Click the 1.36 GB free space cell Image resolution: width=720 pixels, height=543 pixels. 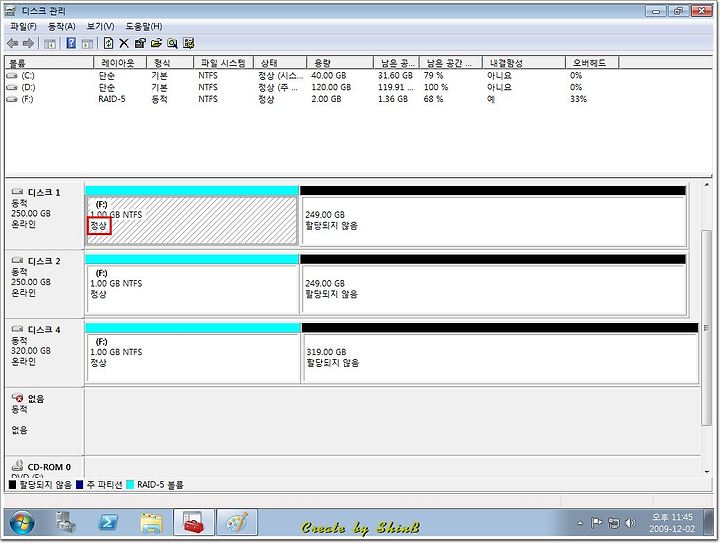click(x=393, y=99)
